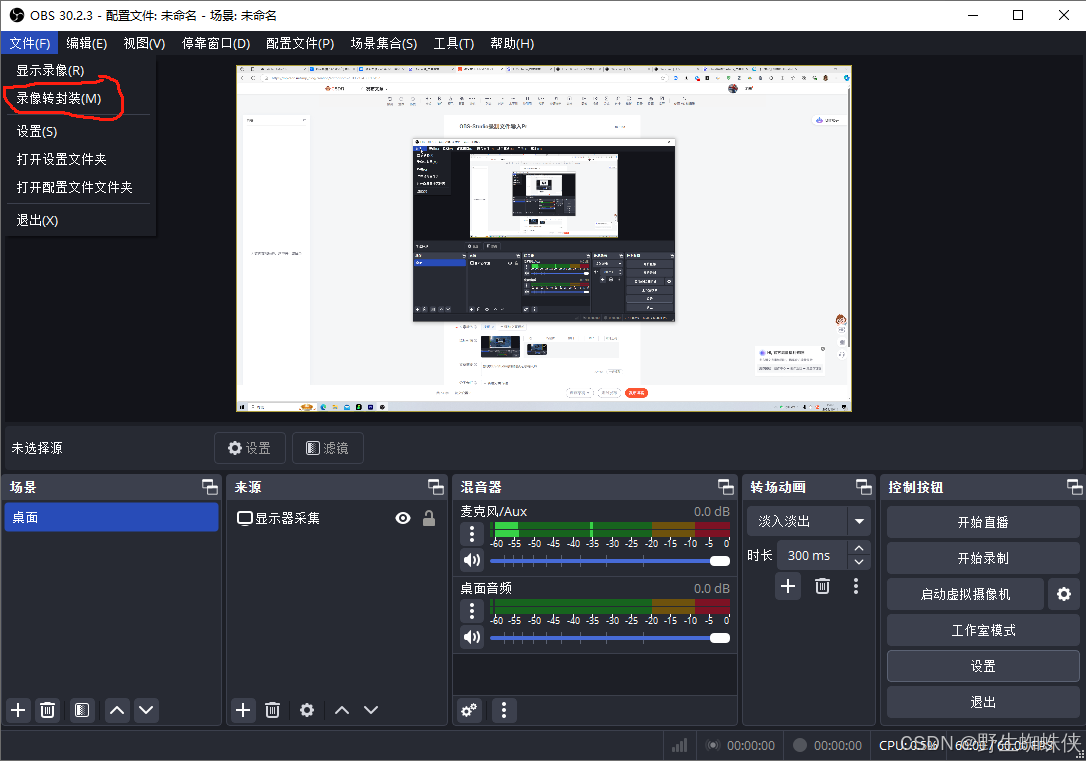Open the 工具(T) menu
The image size is (1086, 761).
click(x=454, y=43)
